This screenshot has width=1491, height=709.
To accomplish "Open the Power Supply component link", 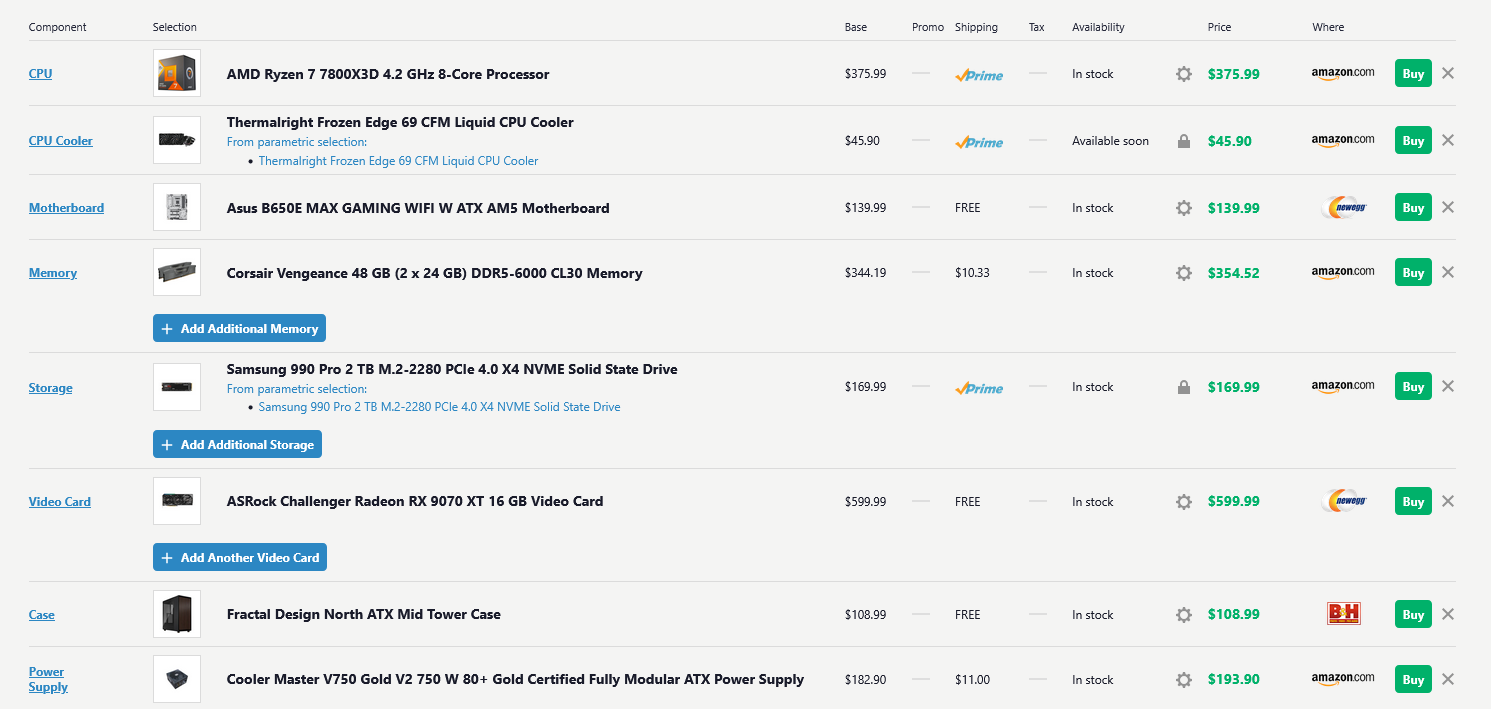I will coord(48,680).
